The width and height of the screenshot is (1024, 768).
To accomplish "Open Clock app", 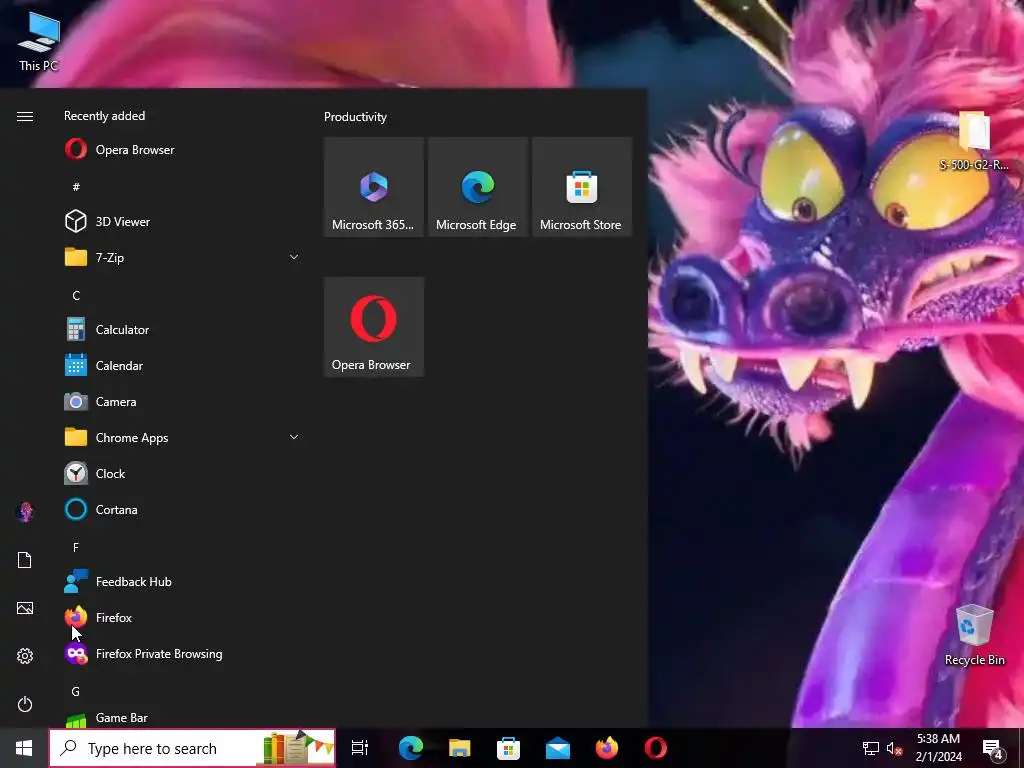I will 183,473.
